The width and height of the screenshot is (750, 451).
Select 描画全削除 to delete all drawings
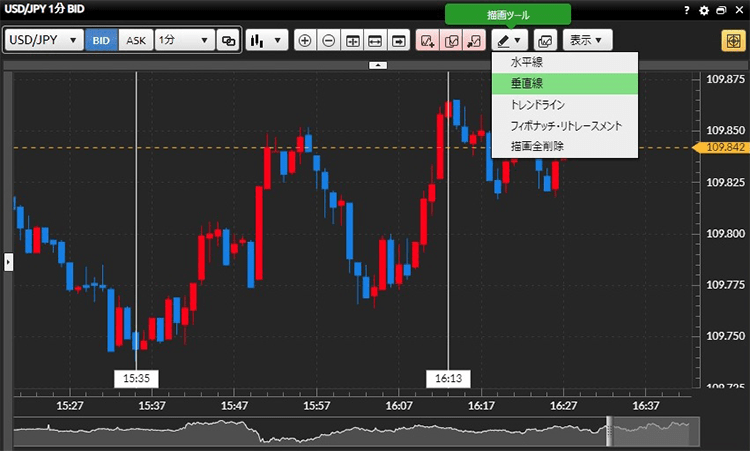point(565,146)
